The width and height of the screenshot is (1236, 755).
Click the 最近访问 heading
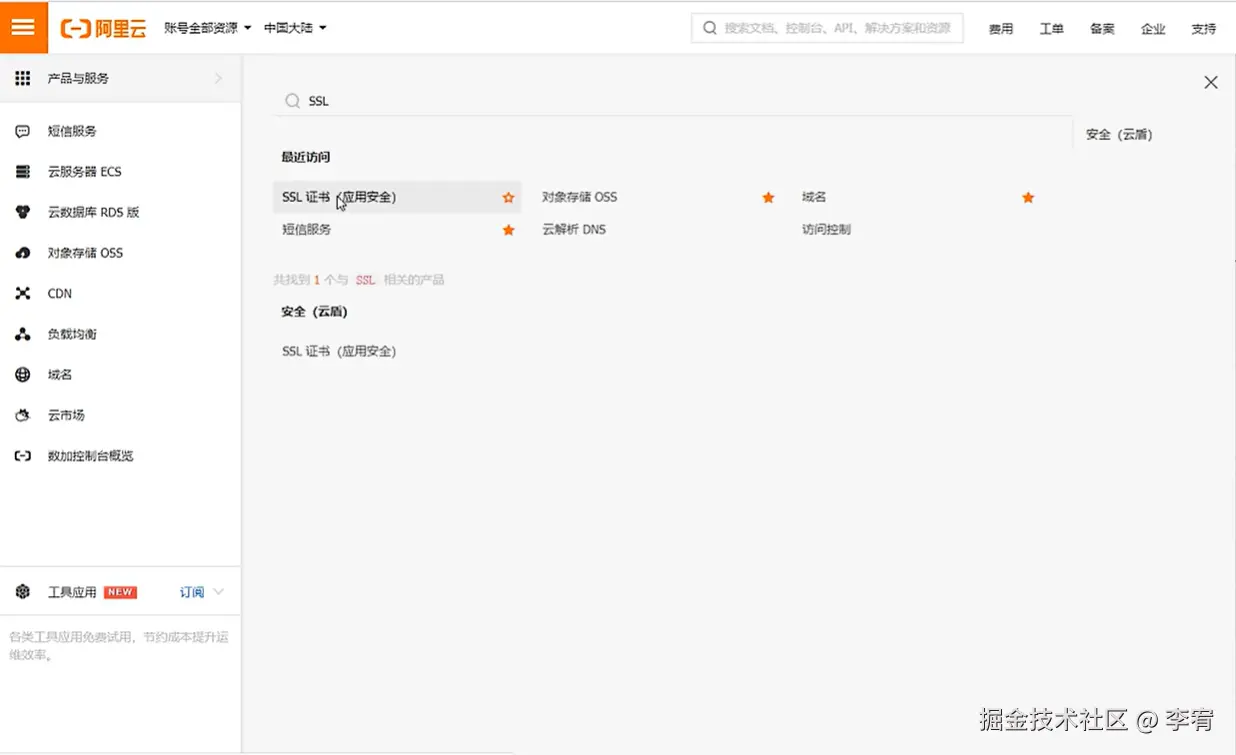point(306,157)
